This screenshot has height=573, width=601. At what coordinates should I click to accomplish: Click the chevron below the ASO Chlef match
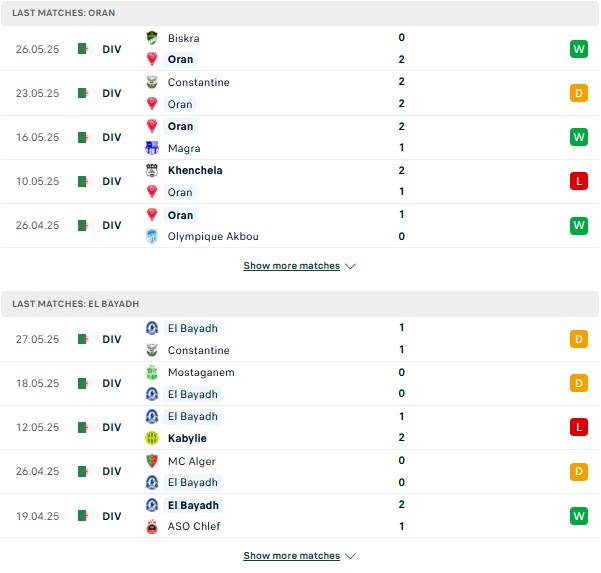(x=350, y=556)
